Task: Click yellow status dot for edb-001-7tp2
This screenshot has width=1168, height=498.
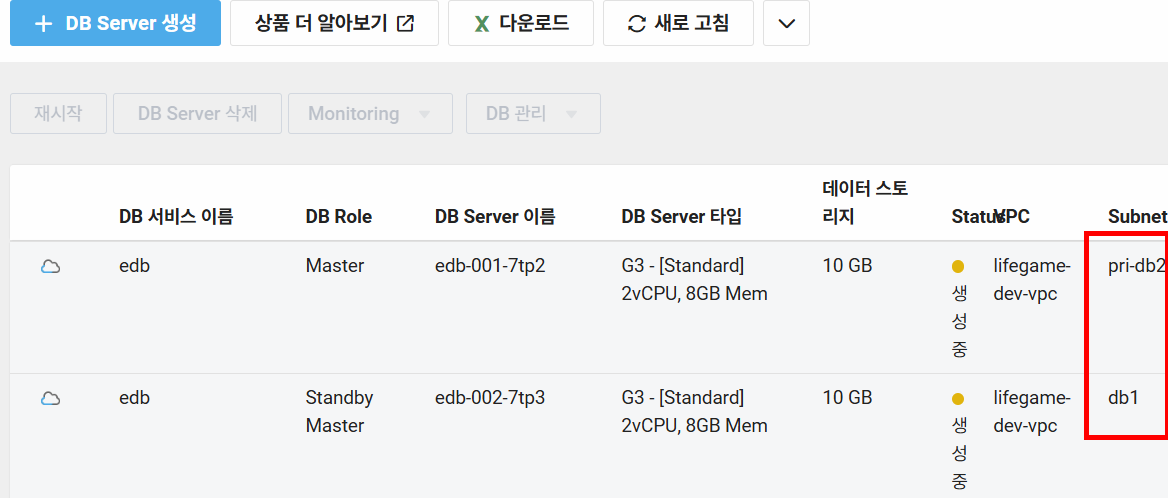Action: coord(958,267)
